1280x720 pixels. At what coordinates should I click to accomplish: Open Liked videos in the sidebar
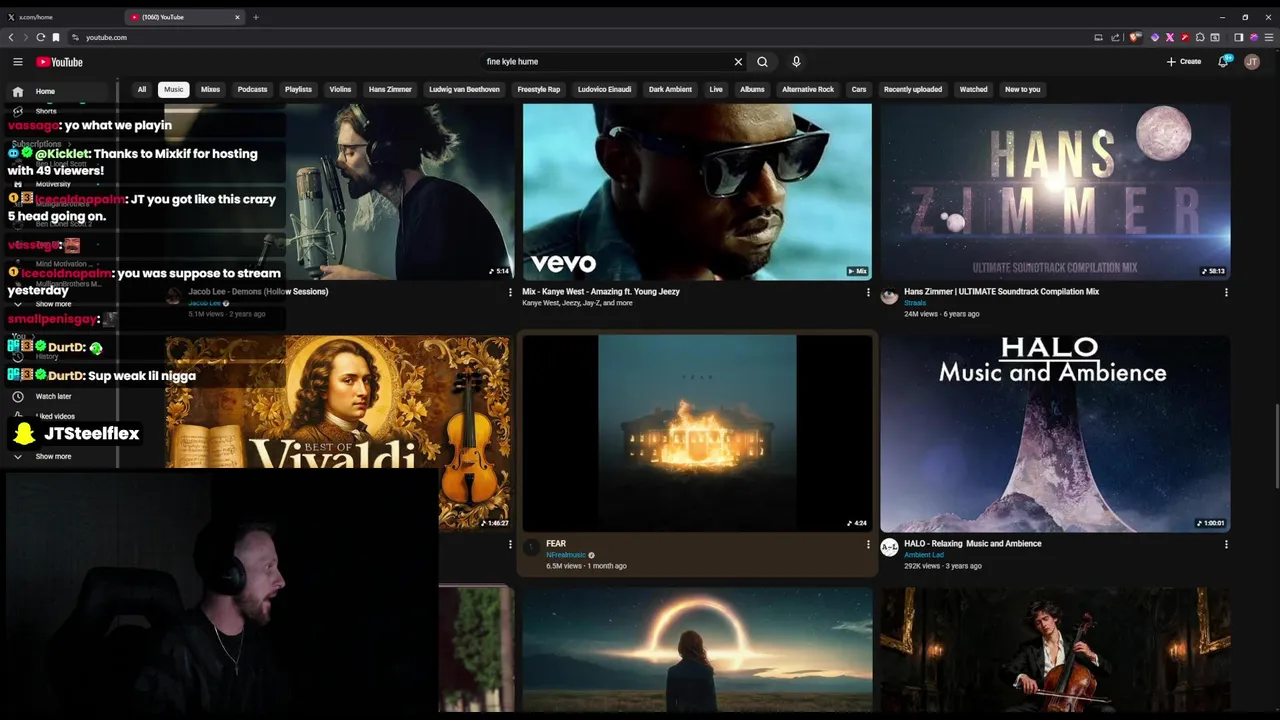55,416
